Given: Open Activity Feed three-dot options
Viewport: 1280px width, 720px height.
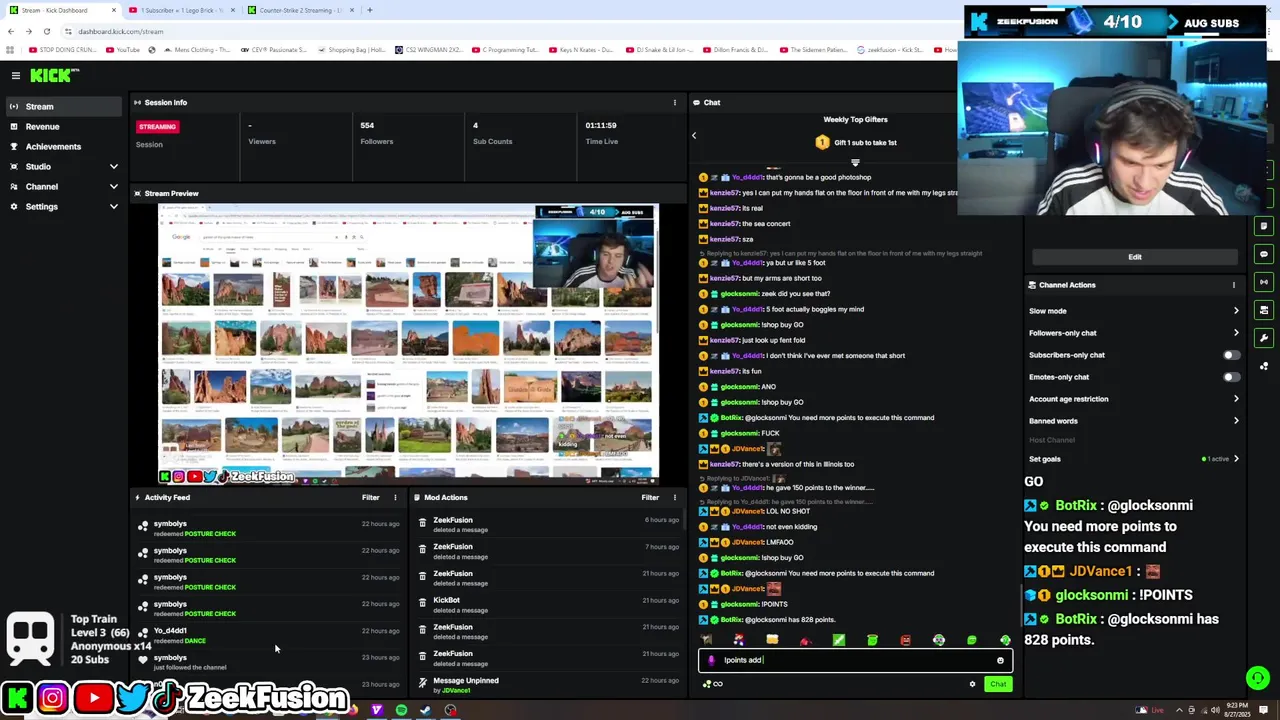Looking at the screenshot, I should (395, 497).
